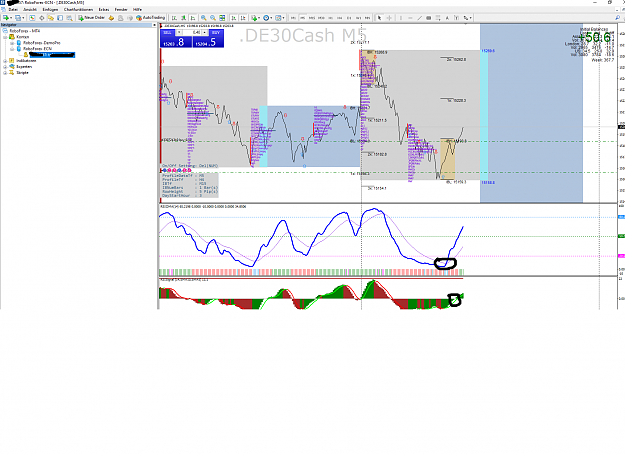Select the text label tool
Image resolution: width=625 pixels, height=454 pixels.
click(456, 18)
